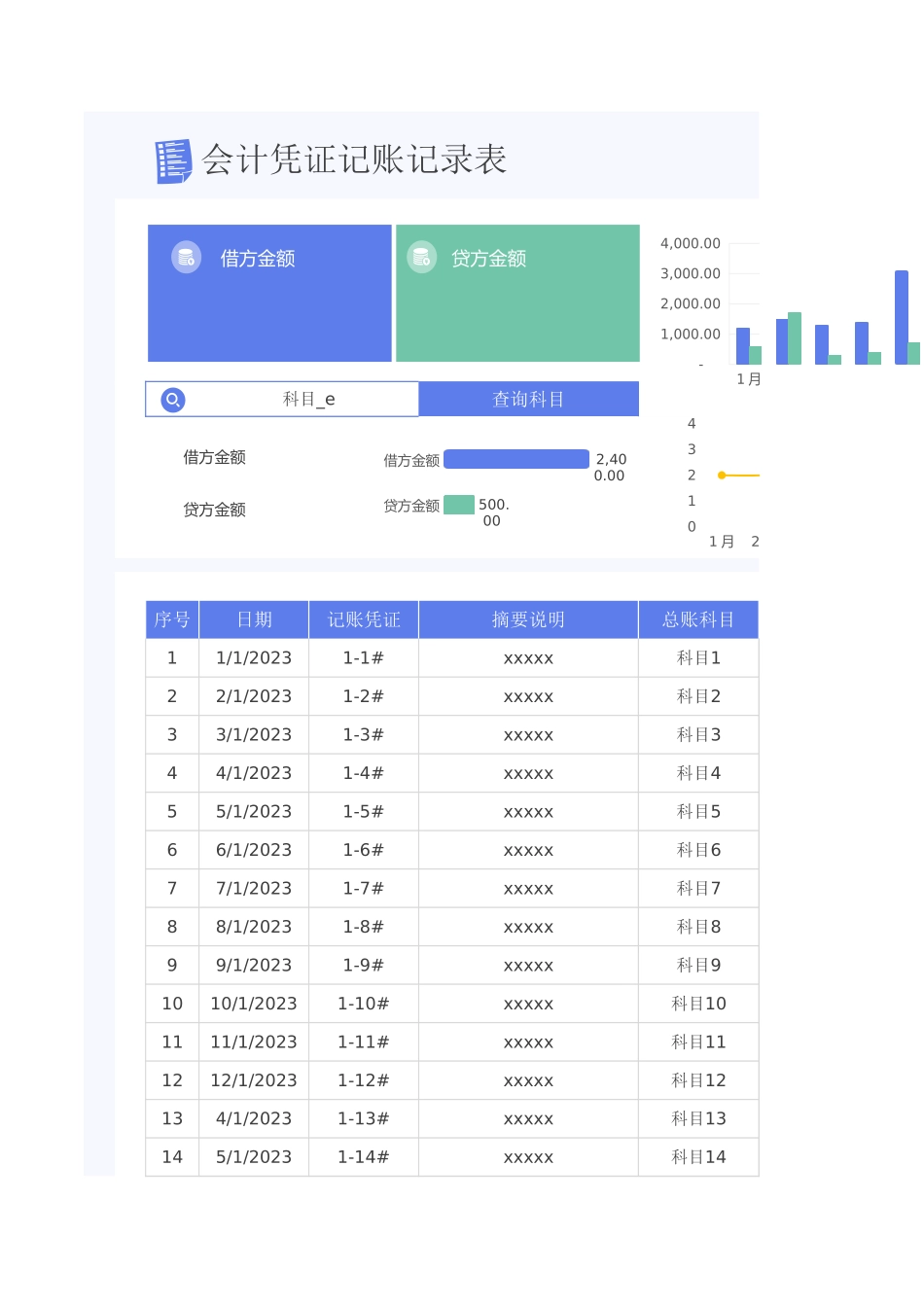Click the blue progress bar next to 借方金额
The width and height of the screenshot is (924, 1307).
coord(515,458)
